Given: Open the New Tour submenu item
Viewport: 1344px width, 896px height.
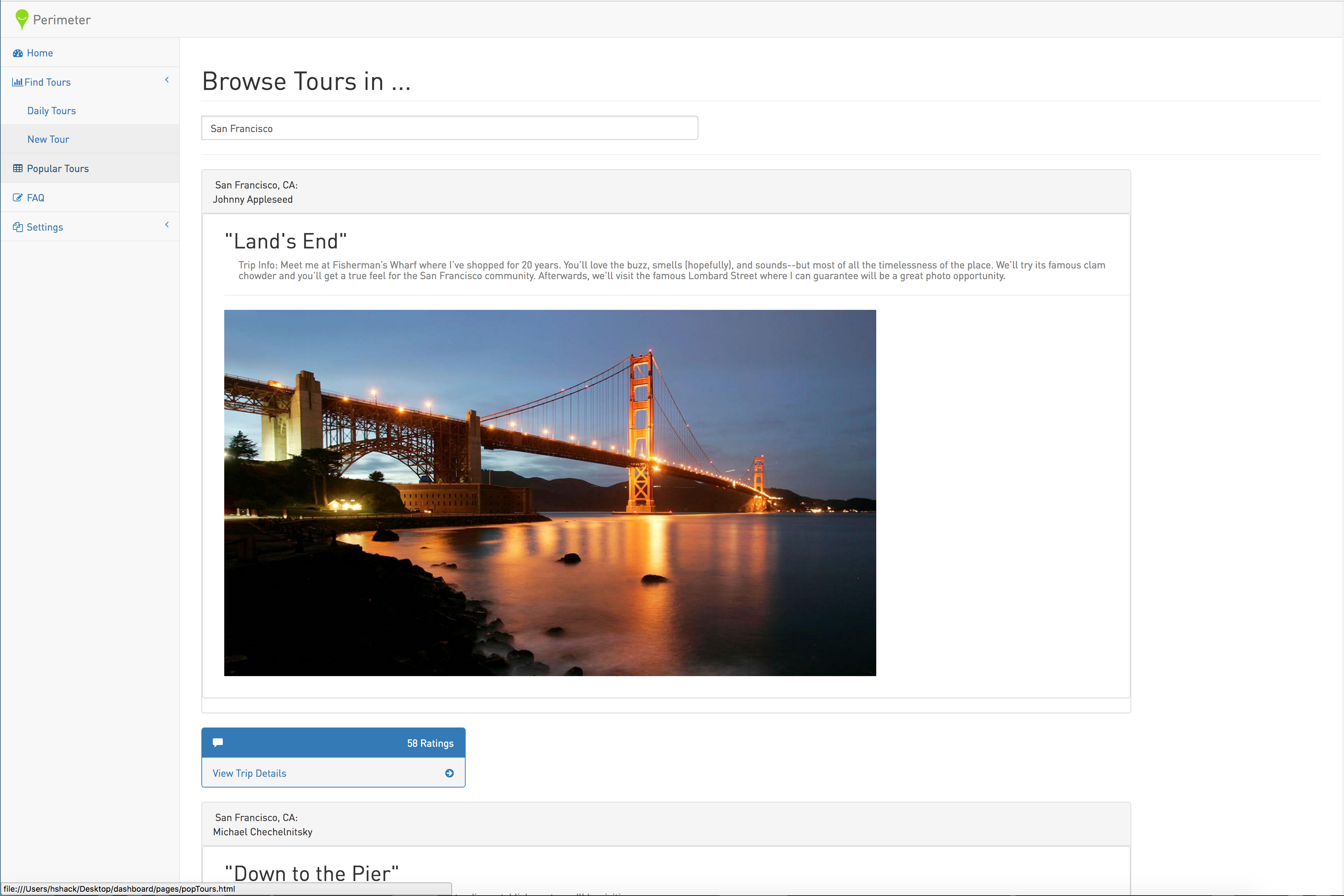Looking at the screenshot, I should (48, 140).
